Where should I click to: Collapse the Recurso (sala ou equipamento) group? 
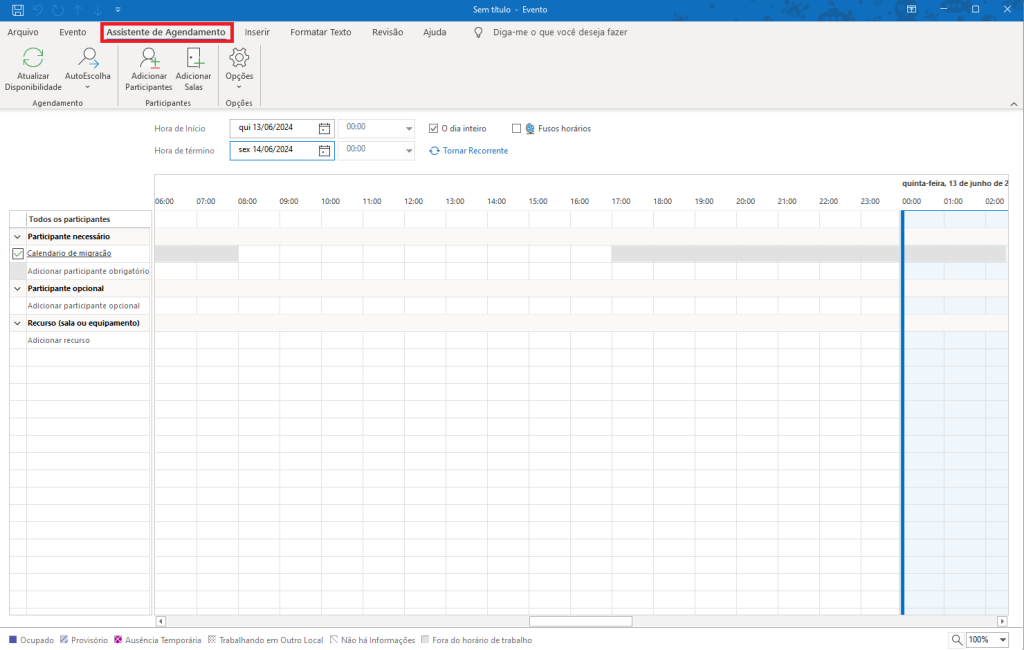(x=17, y=323)
